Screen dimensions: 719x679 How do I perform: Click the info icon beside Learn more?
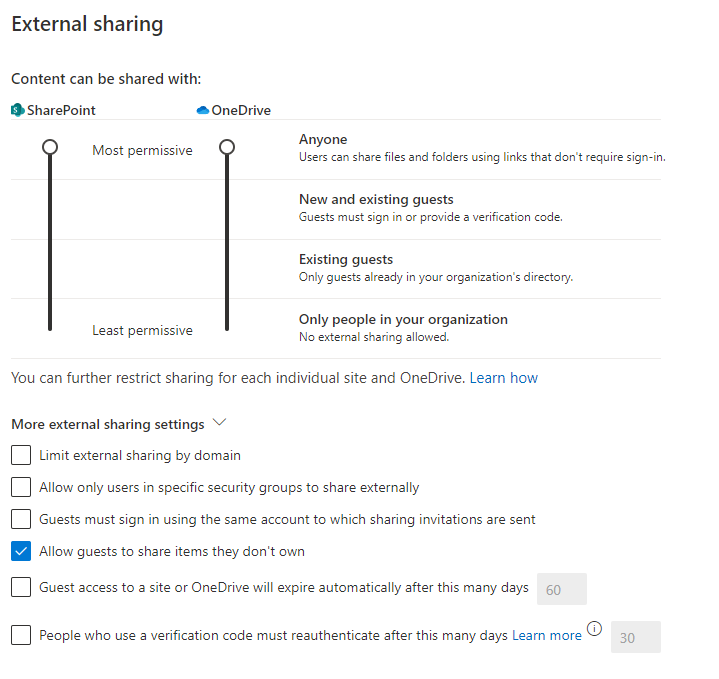coord(594,629)
